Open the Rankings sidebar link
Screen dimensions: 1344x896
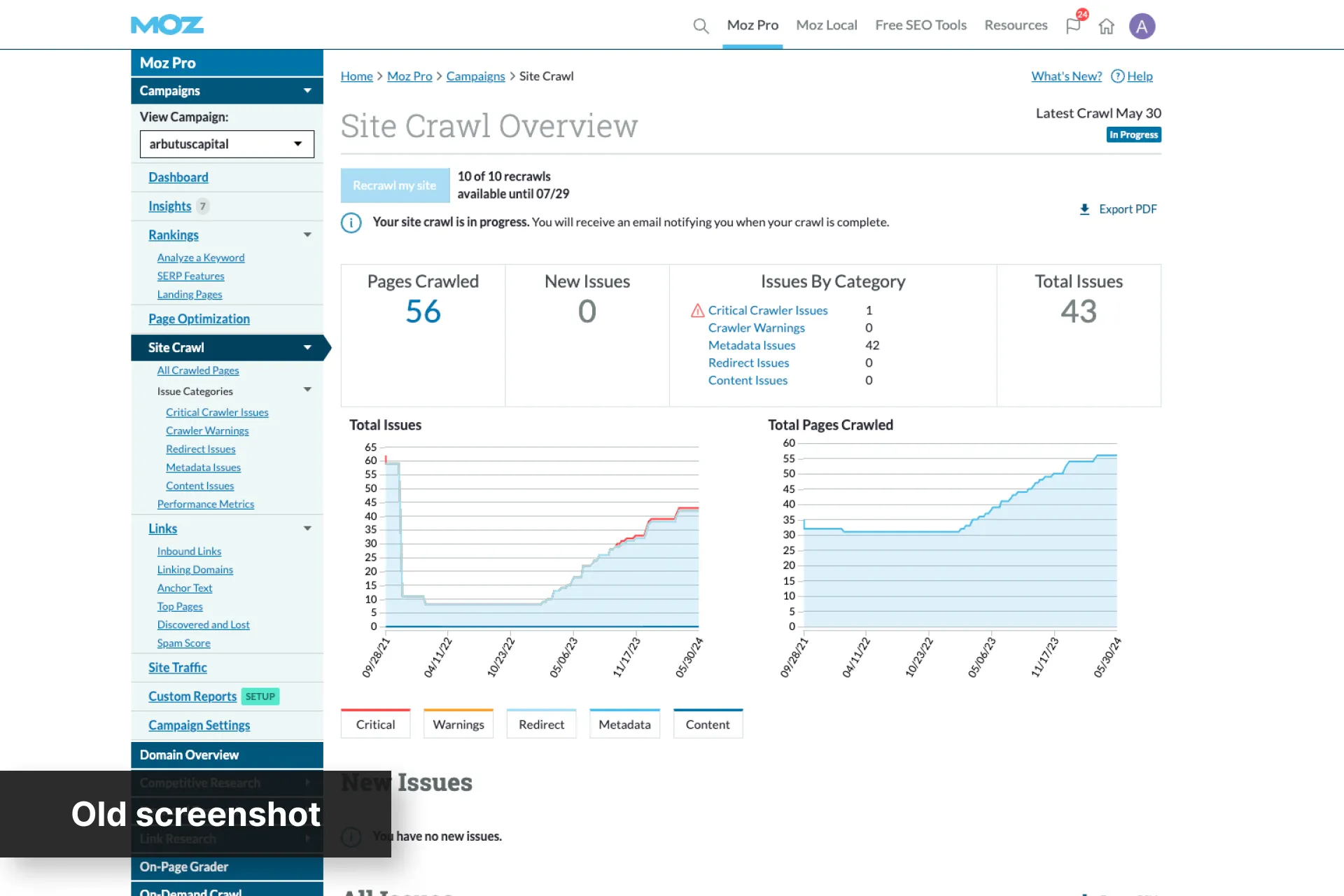pyautogui.click(x=173, y=235)
